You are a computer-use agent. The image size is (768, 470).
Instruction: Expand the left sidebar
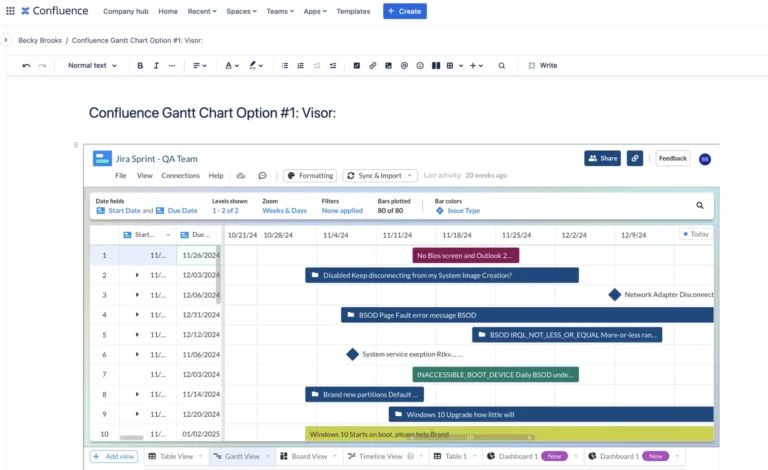tap(5, 40)
